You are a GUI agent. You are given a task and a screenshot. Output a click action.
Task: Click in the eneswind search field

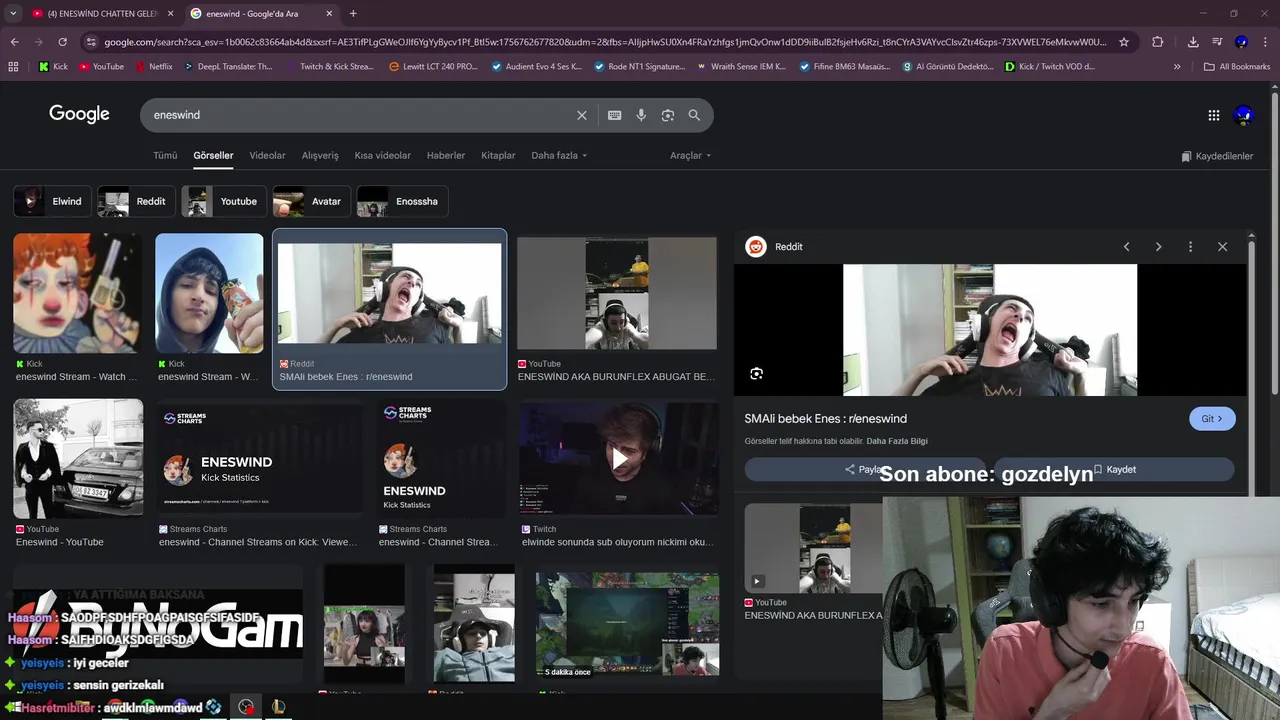pyautogui.click(x=360, y=115)
